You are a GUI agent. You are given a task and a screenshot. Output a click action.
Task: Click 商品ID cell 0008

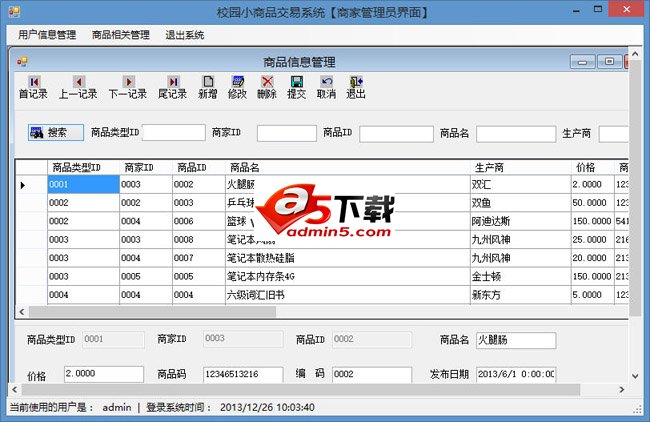click(199, 240)
